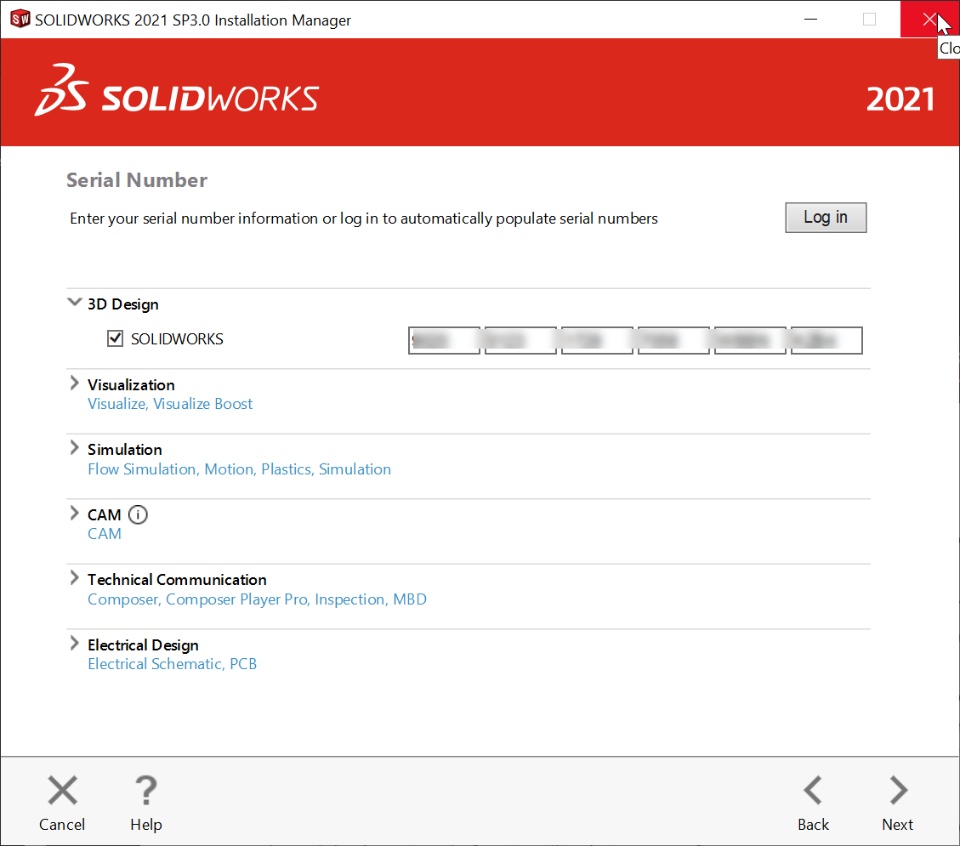Viewport: 960px width, 846px height.
Task: Click the second serial number field
Action: click(x=521, y=340)
